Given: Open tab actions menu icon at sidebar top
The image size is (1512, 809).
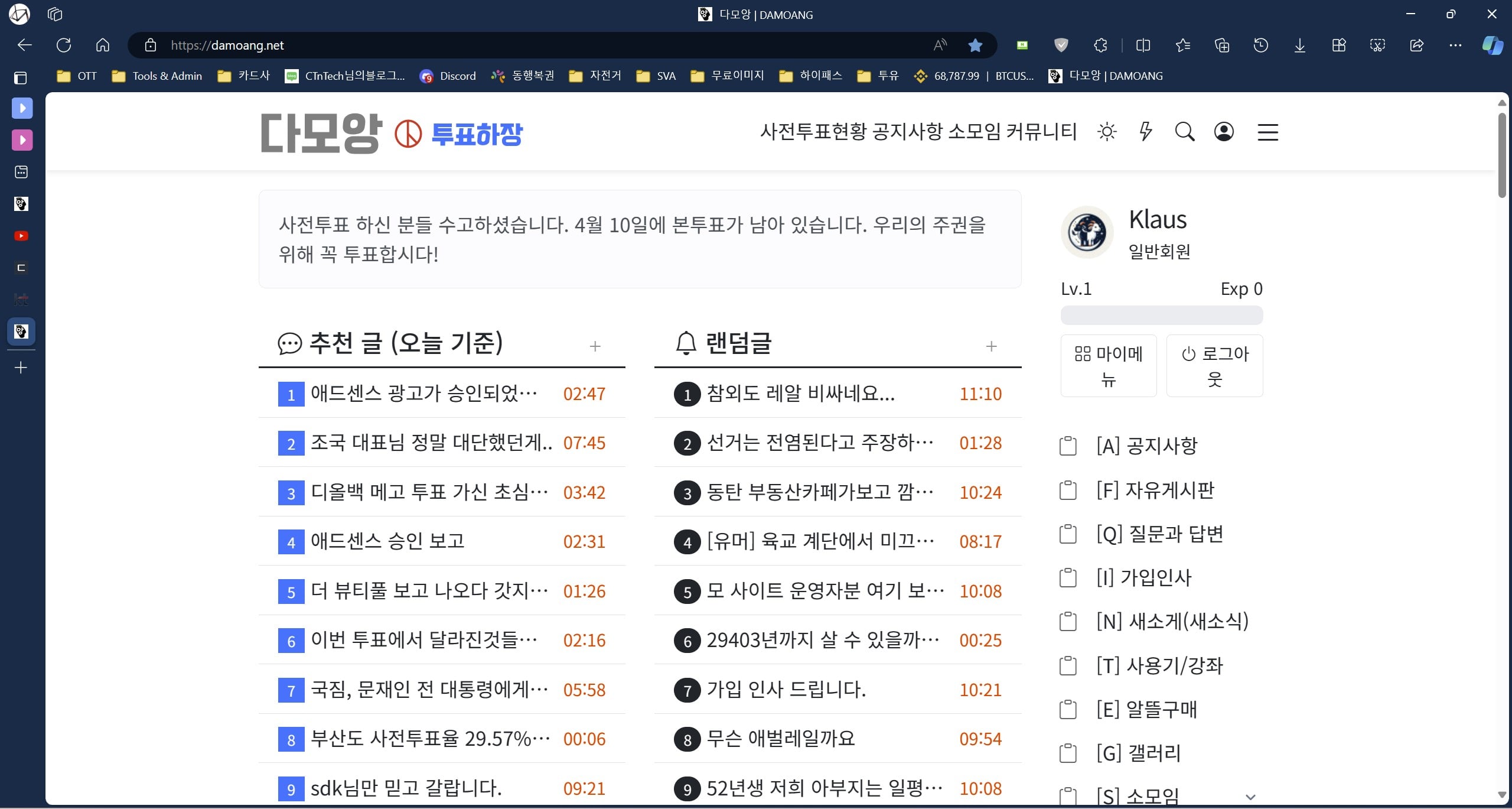Looking at the screenshot, I should 21,77.
